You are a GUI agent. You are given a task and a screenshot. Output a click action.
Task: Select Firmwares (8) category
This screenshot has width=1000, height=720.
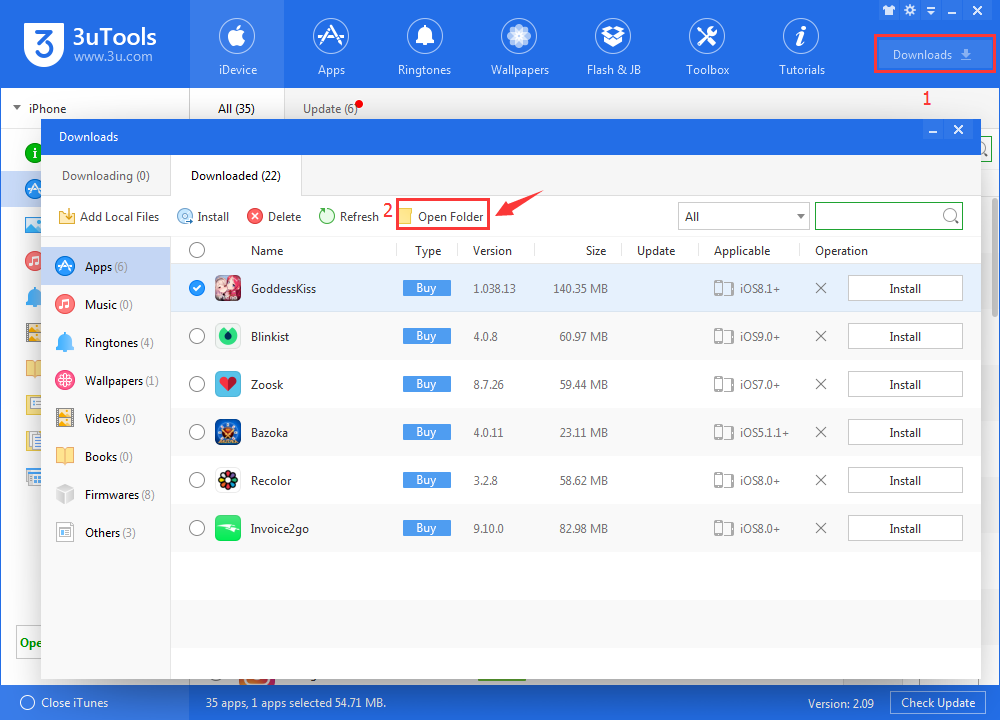click(106, 494)
